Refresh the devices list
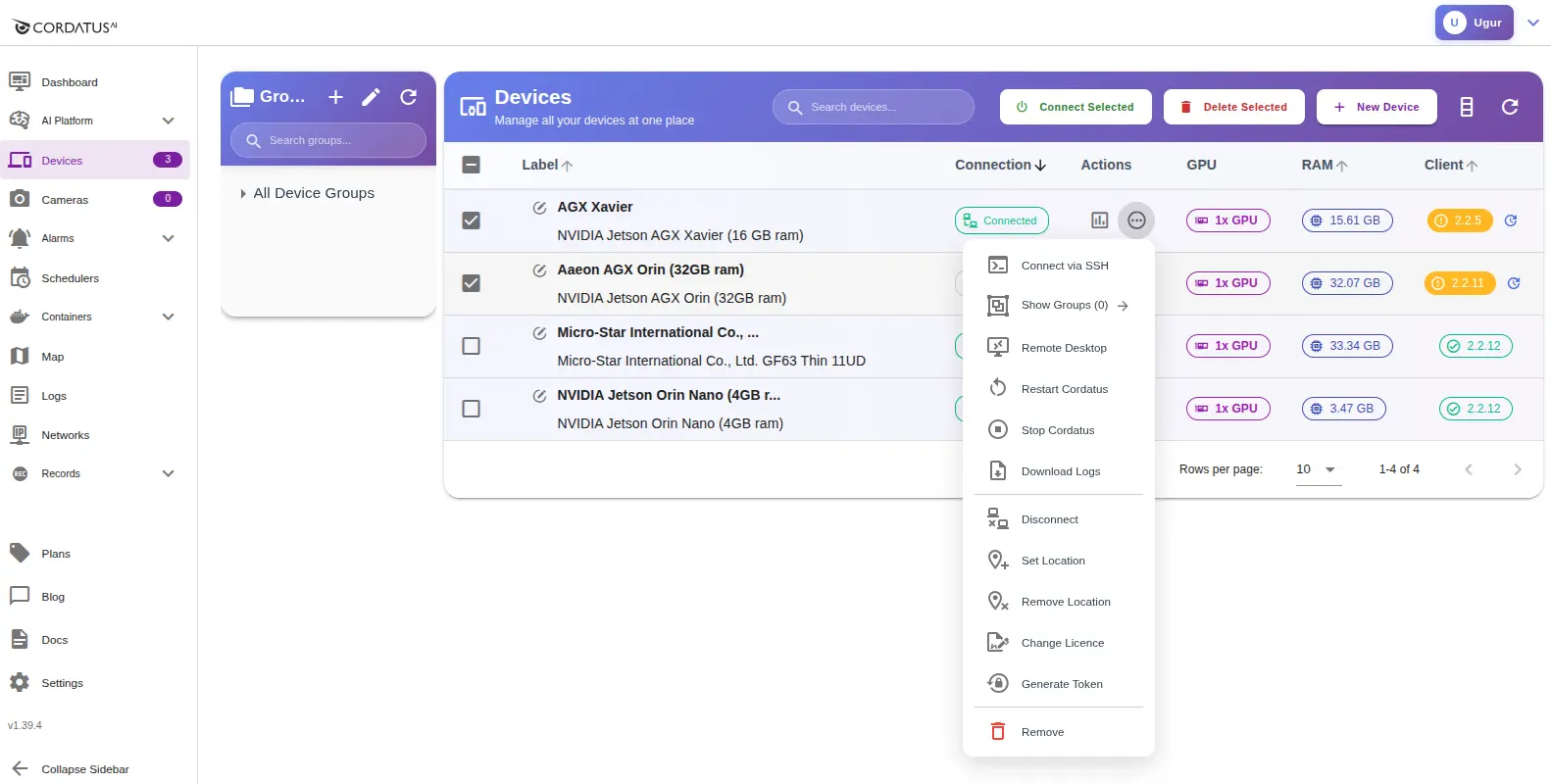Viewport: 1551px width, 784px height. click(x=1510, y=107)
